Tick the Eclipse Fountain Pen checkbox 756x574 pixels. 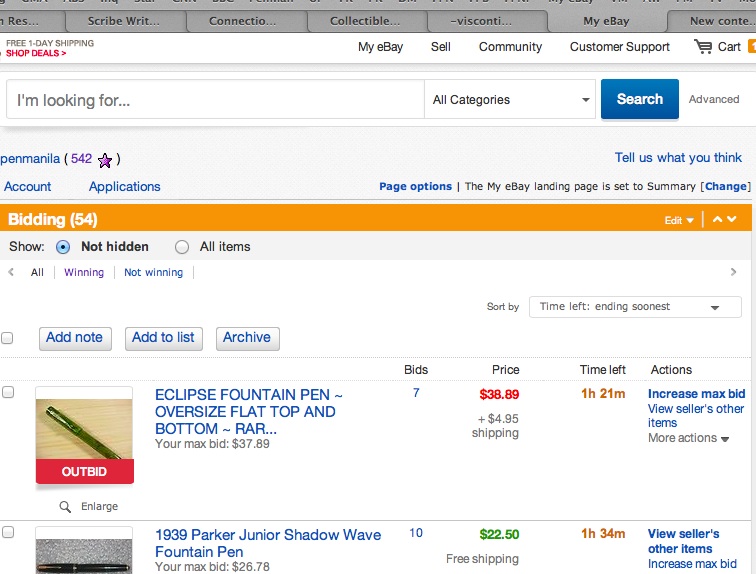click(8, 393)
